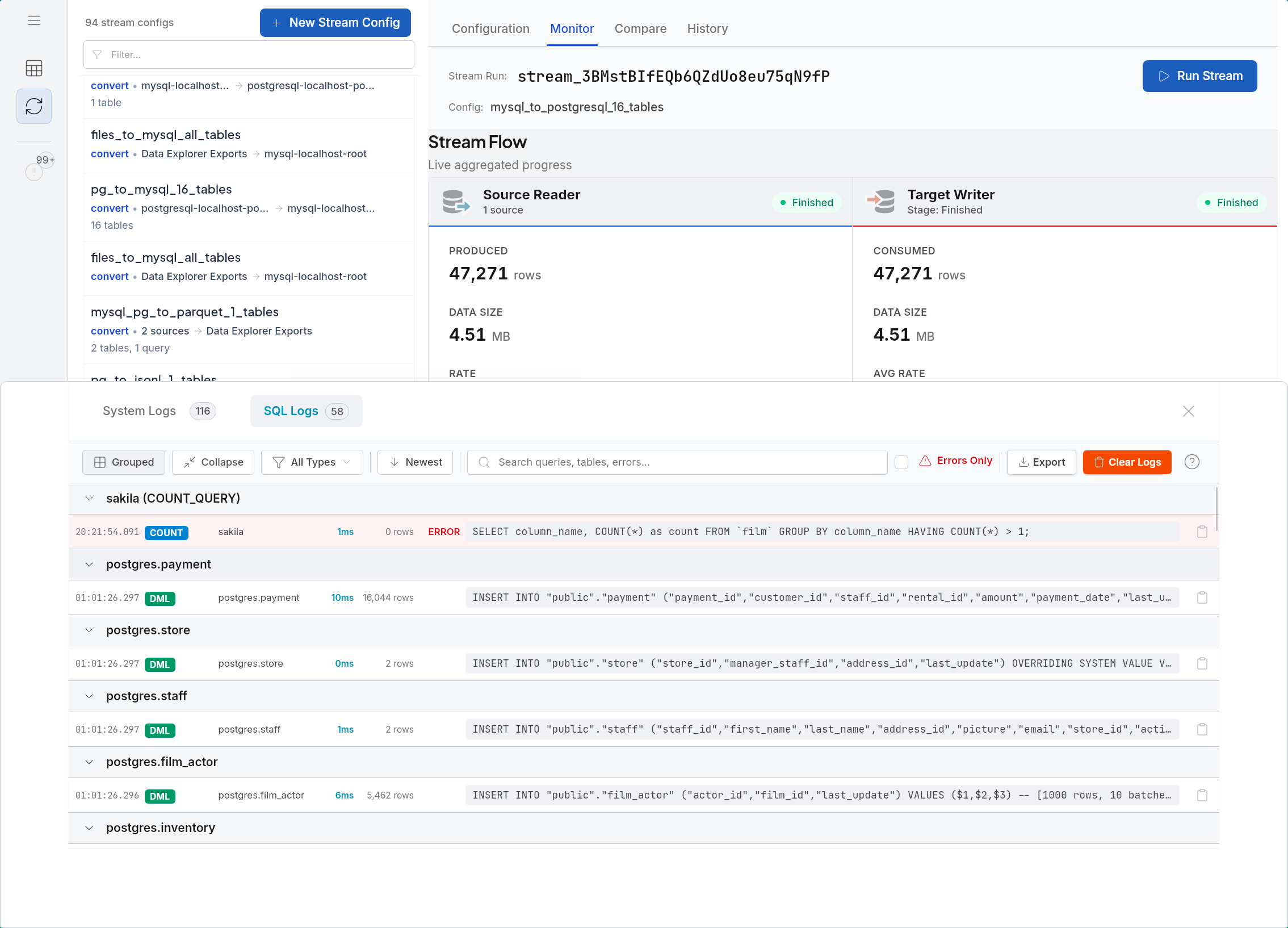Export the SQL logs
This screenshot has width=1288, height=928.
[x=1041, y=462]
